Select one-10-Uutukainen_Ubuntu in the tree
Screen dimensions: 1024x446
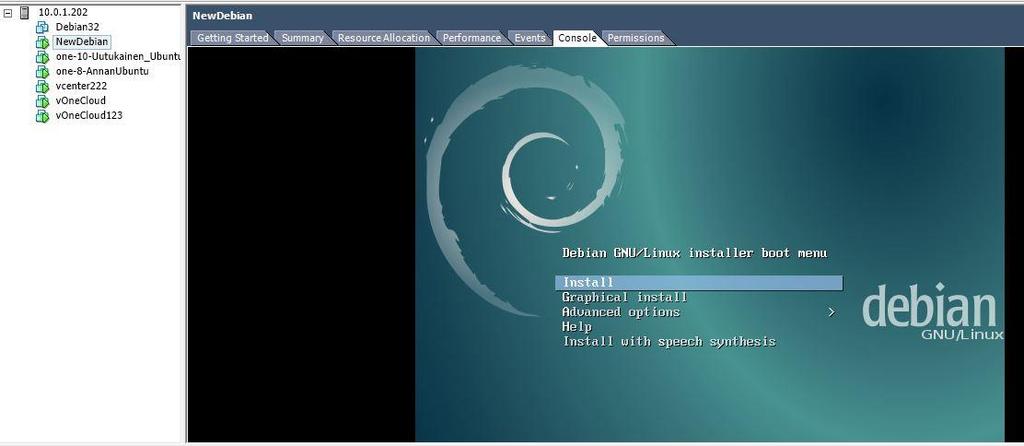click(118, 56)
